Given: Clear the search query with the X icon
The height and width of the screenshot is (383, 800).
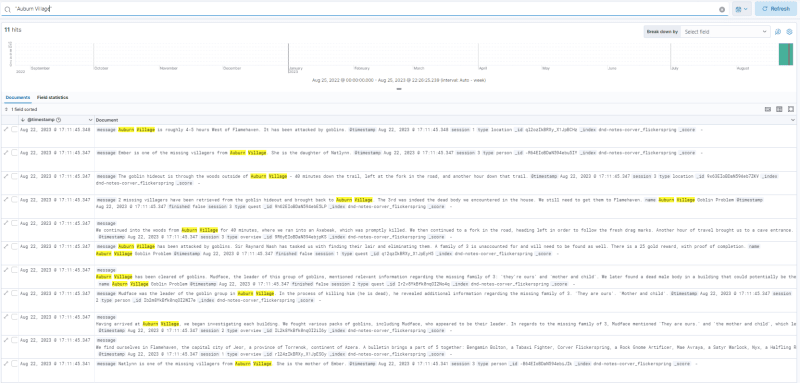Looking at the screenshot, I should pos(722,9).
